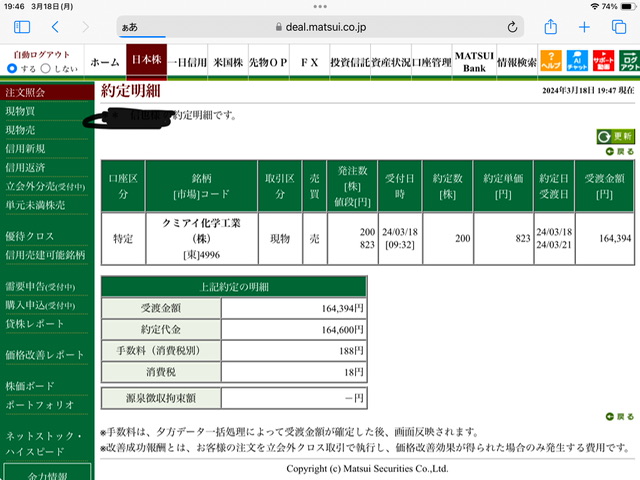Go back with the Safari back arrow

(x=56, y=27)
